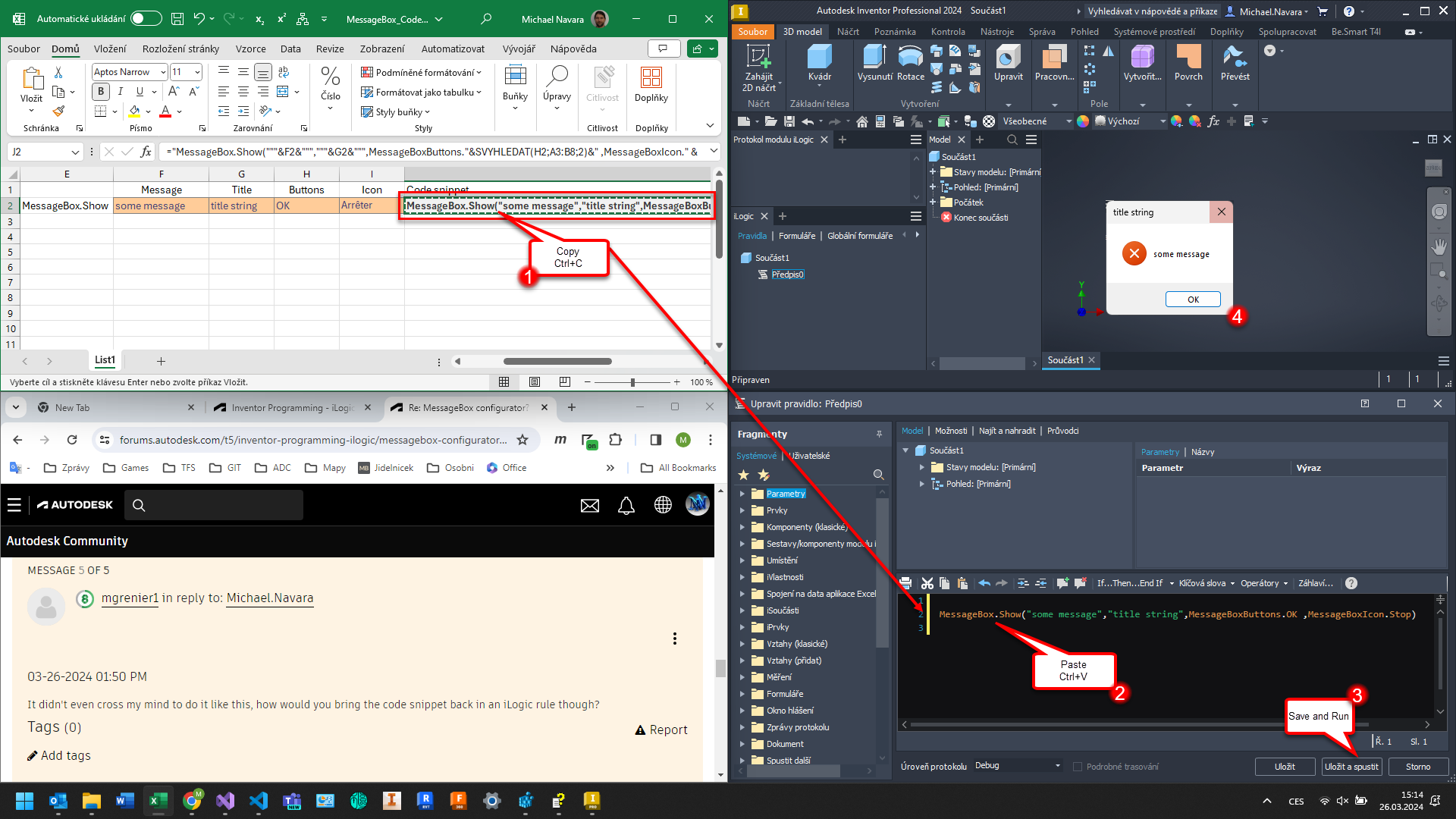Add a comment using the green-plus comment icon
The width and height of the screenshot is (1456, 819).
click(1062, 583)
